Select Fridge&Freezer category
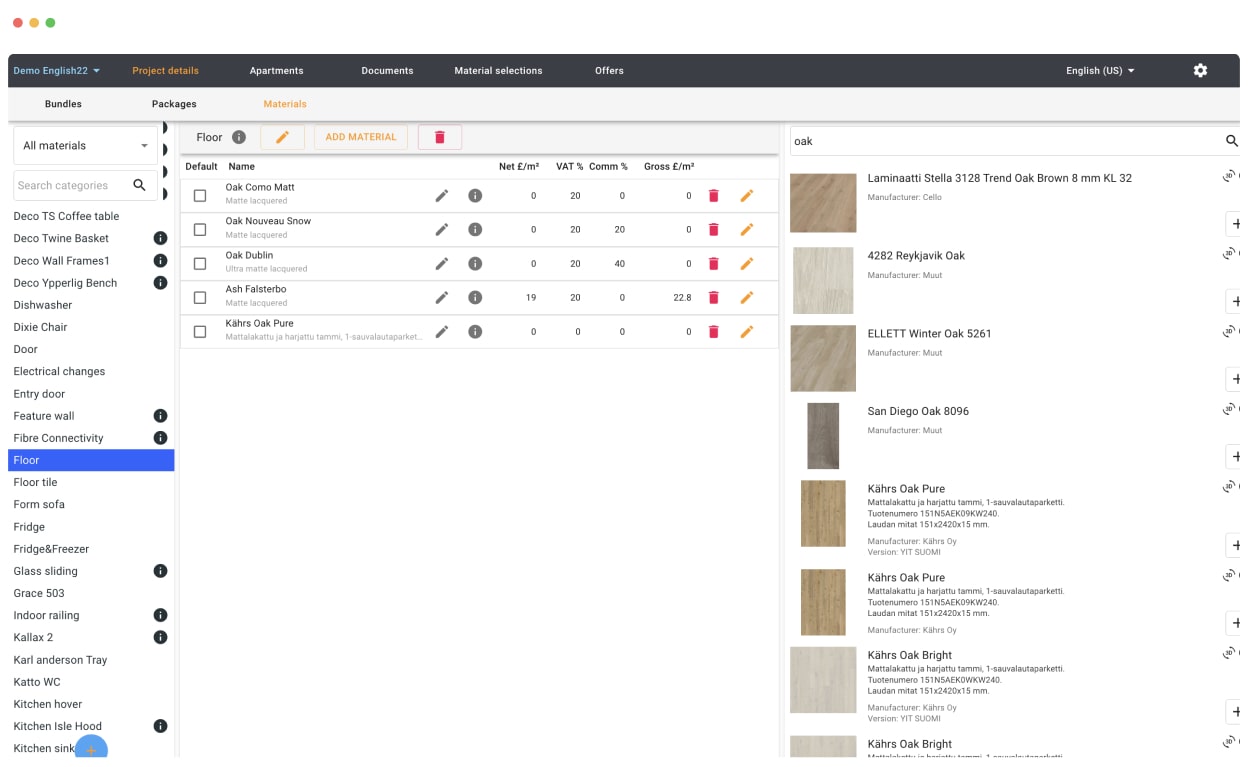 pos(91,549)
